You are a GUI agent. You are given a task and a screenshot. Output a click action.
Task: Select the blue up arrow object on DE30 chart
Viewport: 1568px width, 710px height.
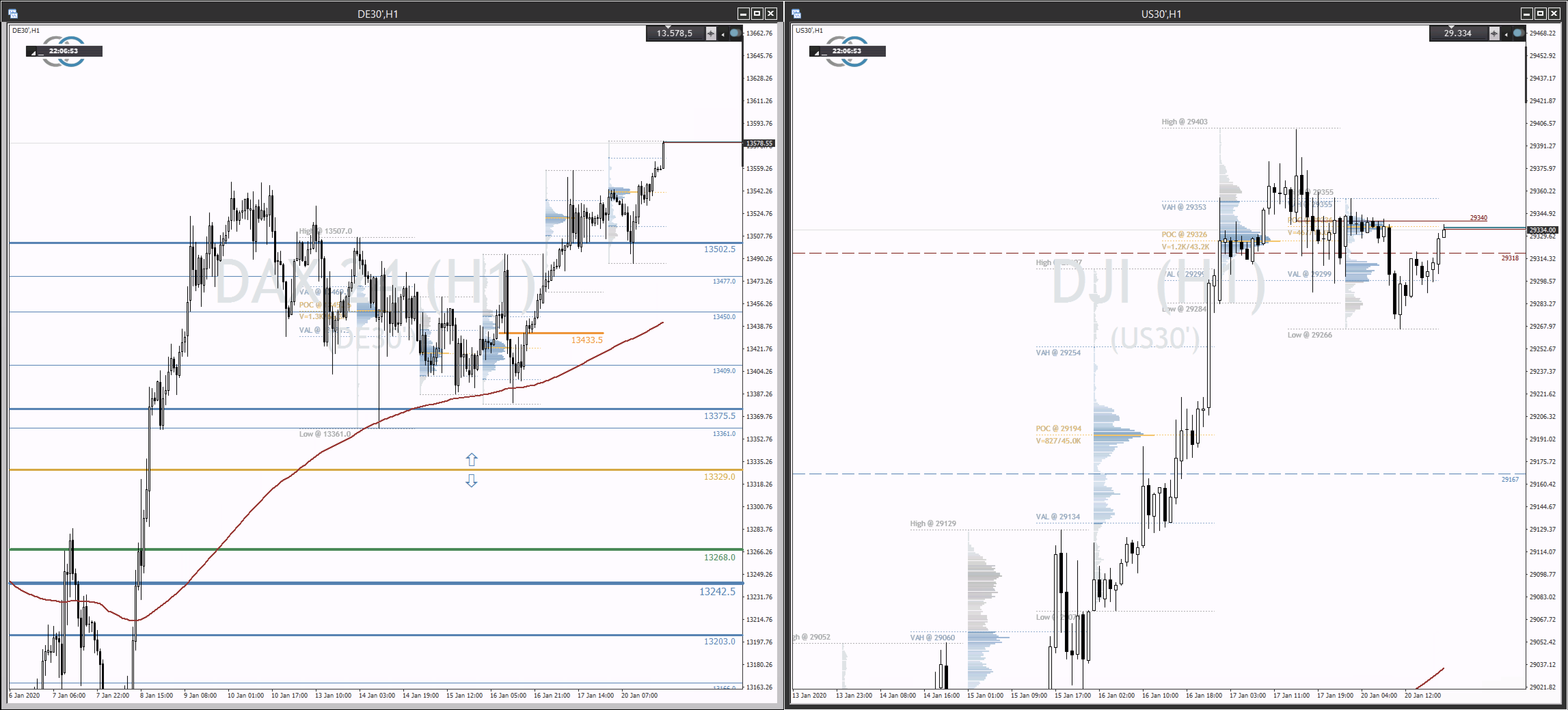click(x=471, y=459)
